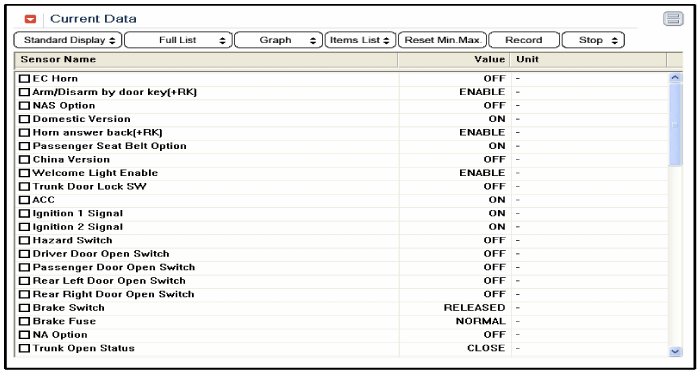The height and width of the screenshot is (376, 700).
Task: Expand the Full List dropdown
Action: [x=178, y=40]
